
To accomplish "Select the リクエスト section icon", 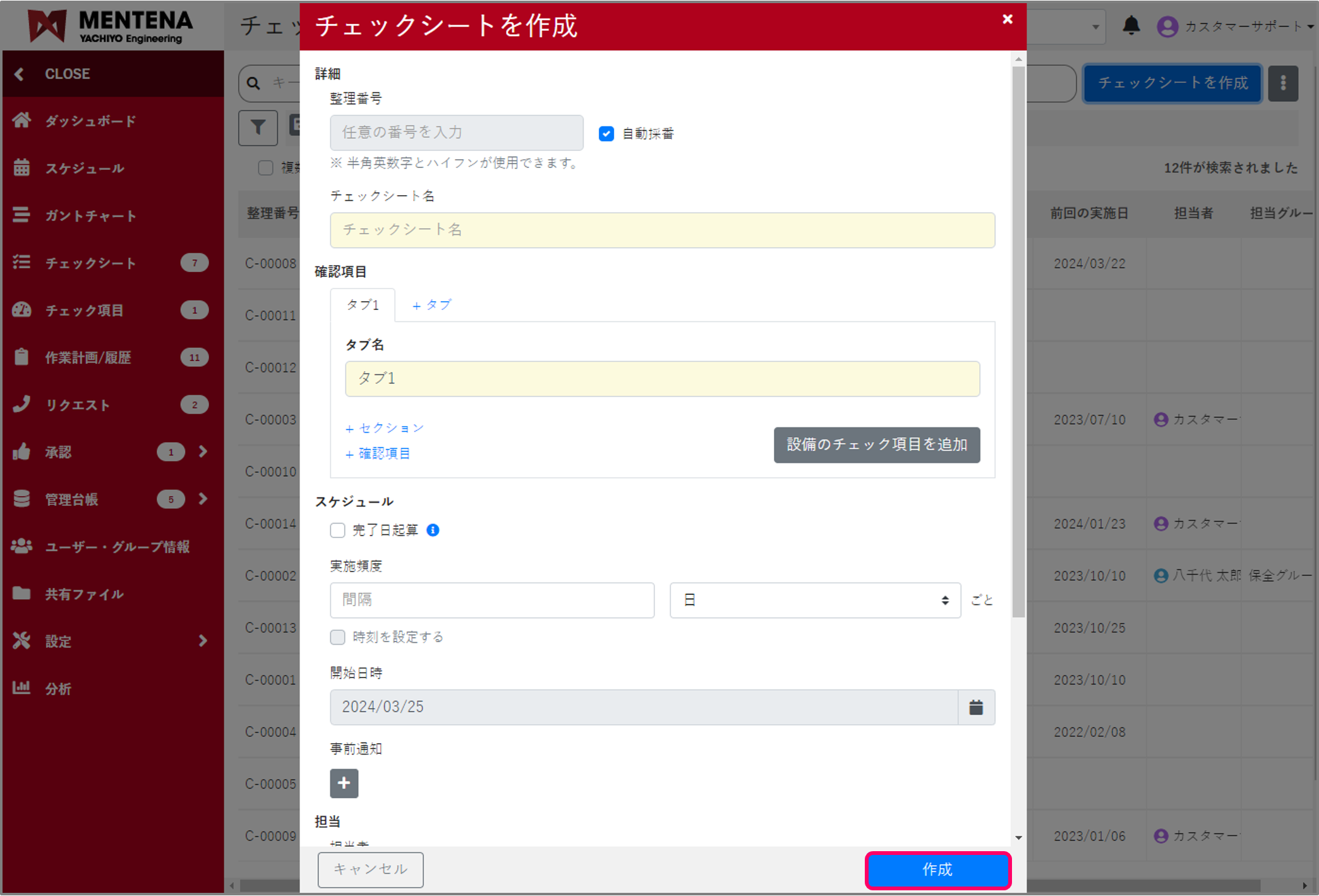I will pyautogui.click(x=21, y=405).
